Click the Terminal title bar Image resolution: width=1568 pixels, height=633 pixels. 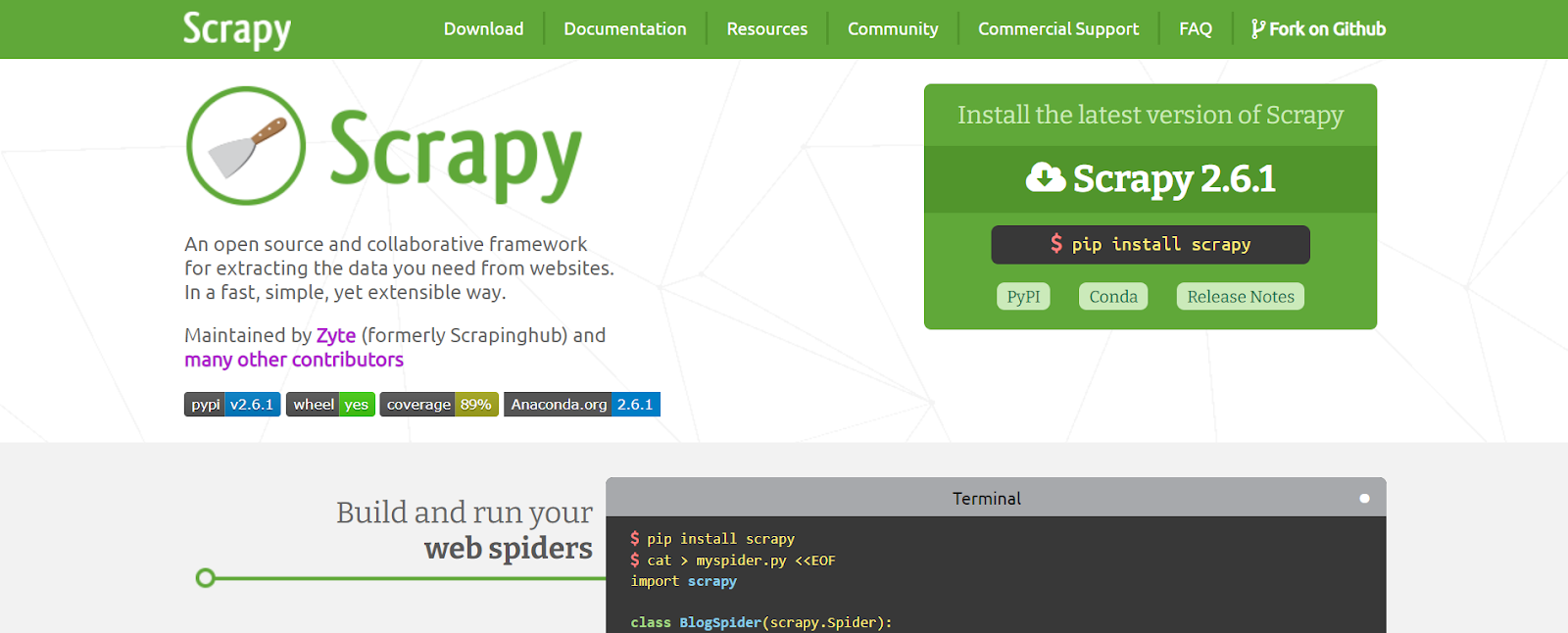tap(996, 498)
